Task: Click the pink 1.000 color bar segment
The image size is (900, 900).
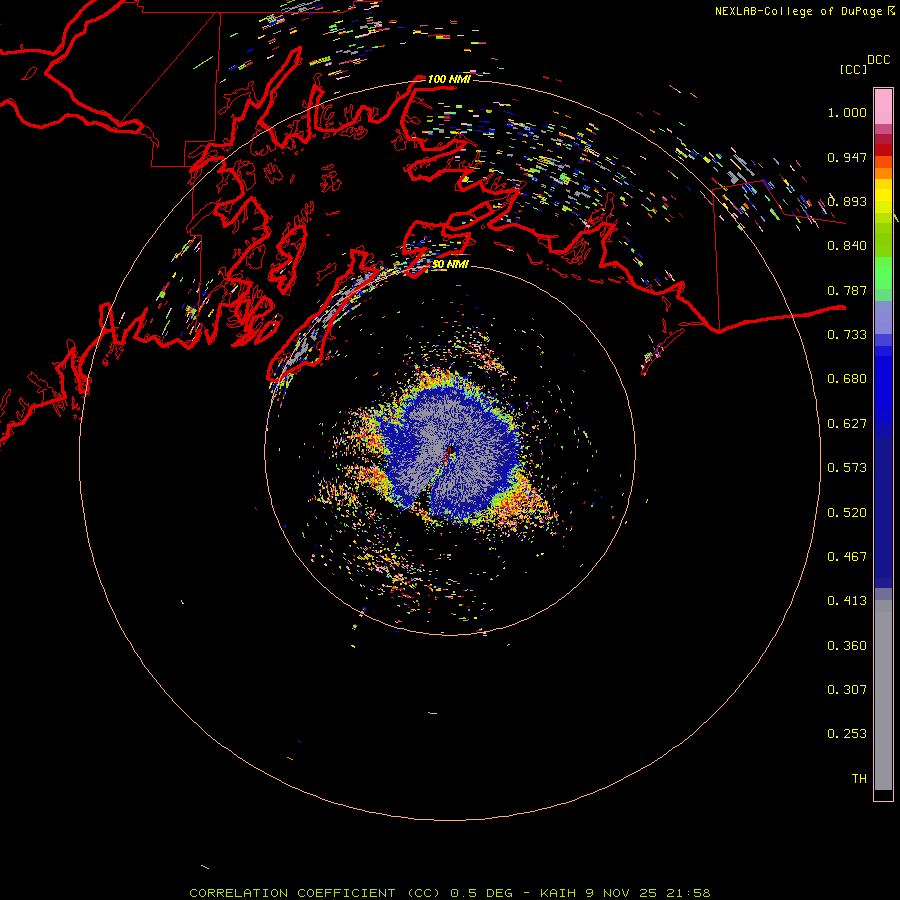Action: pyautogui.click(x=883, y=107)
